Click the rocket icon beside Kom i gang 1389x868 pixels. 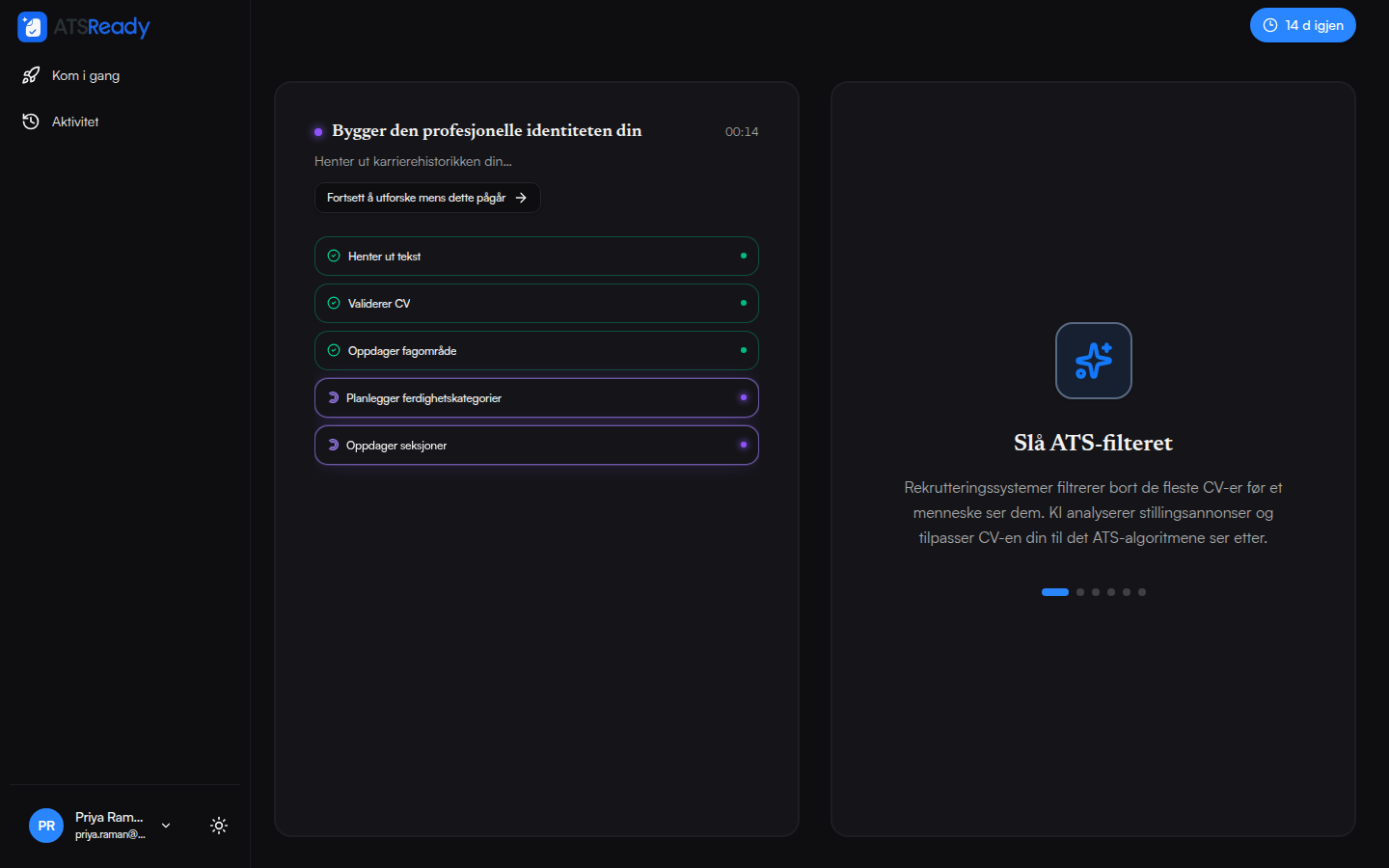pos(31,75)
